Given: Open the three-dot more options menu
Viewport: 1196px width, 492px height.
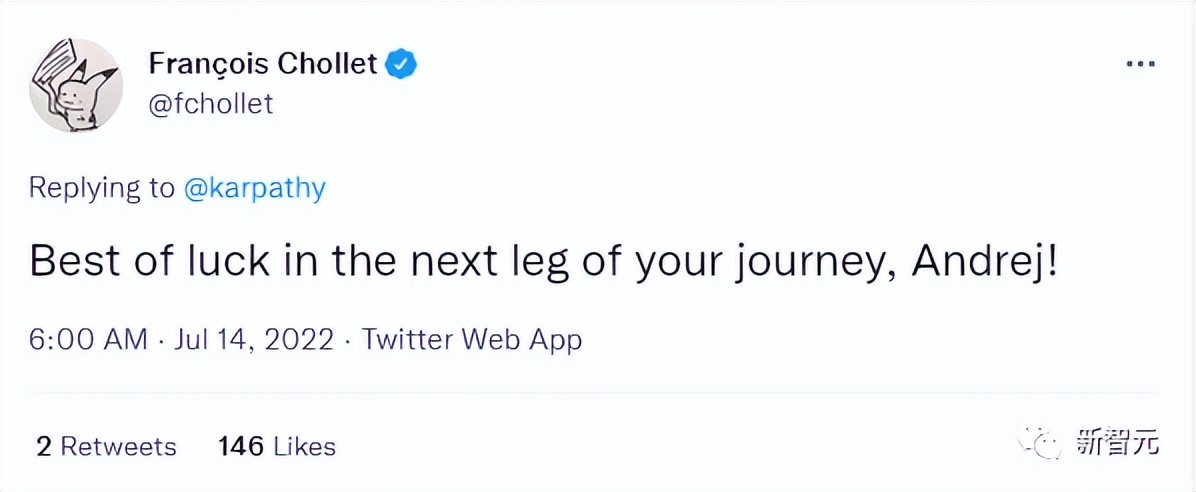Looking at the screenshot, I should 1140,65.
